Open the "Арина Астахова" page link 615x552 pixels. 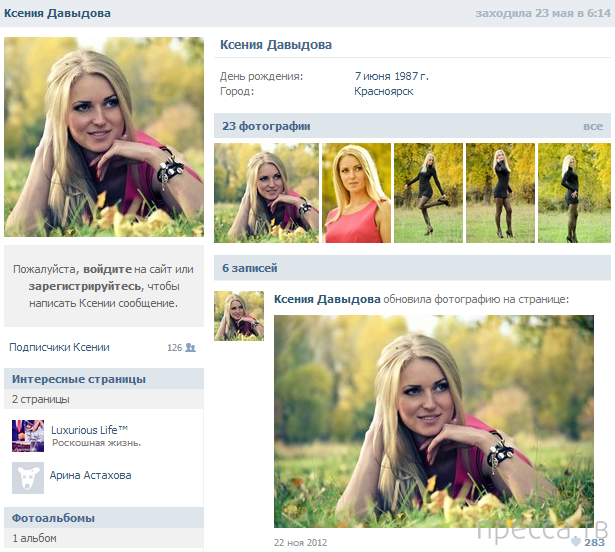tap(91, 476)
